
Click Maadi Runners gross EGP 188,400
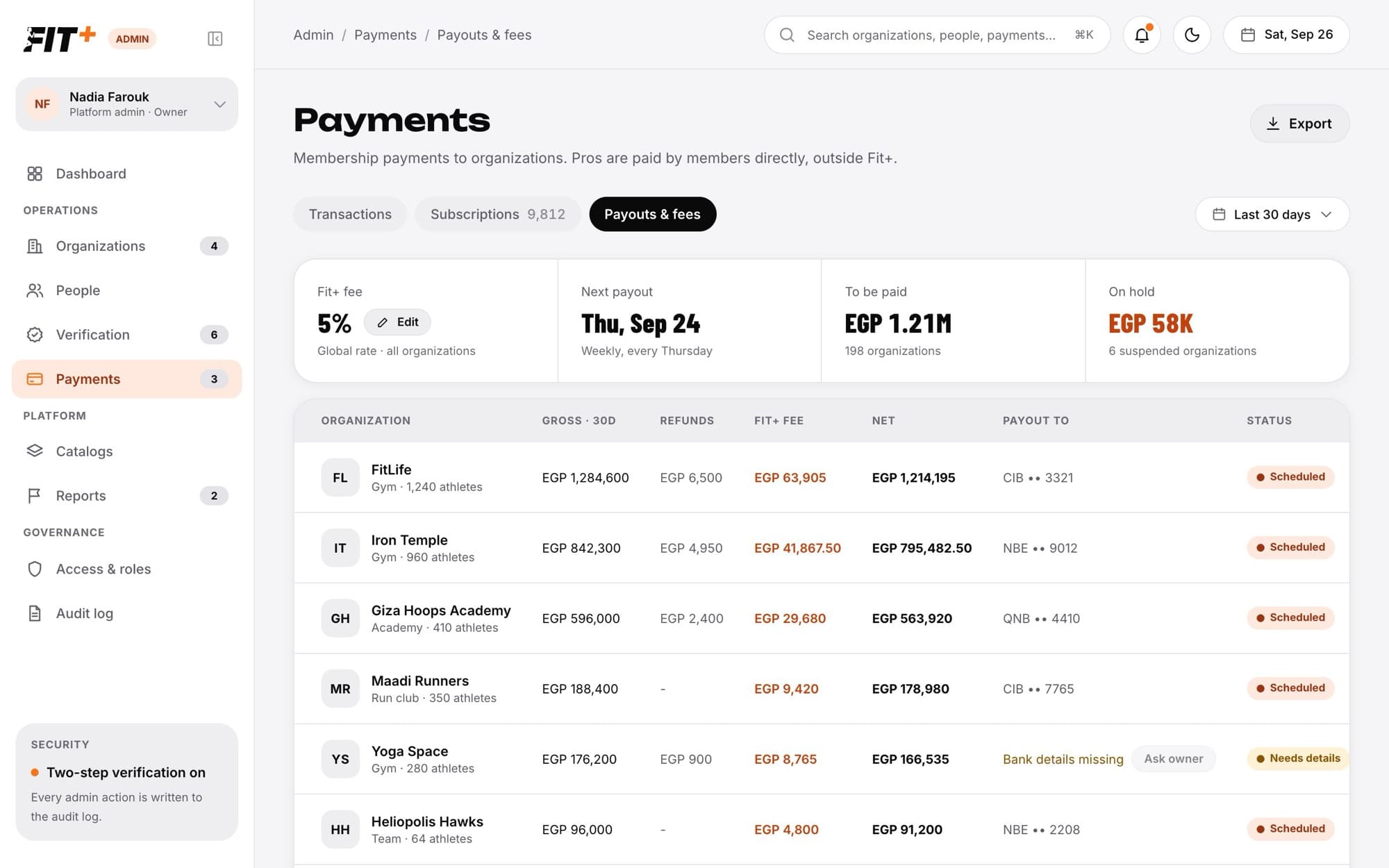580,689
